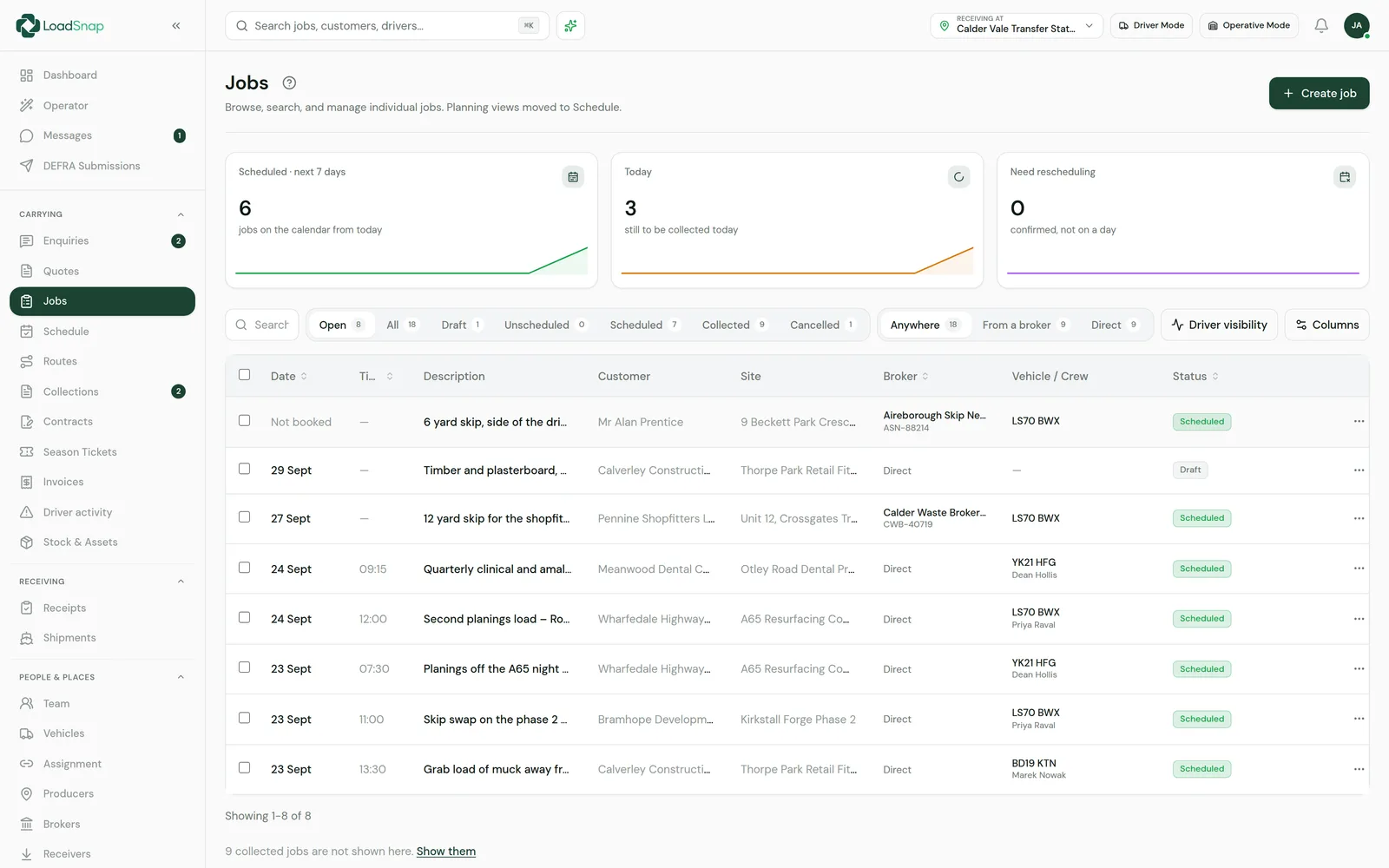Collapse the RECEIVING sidebar section

tap(181, 582)
